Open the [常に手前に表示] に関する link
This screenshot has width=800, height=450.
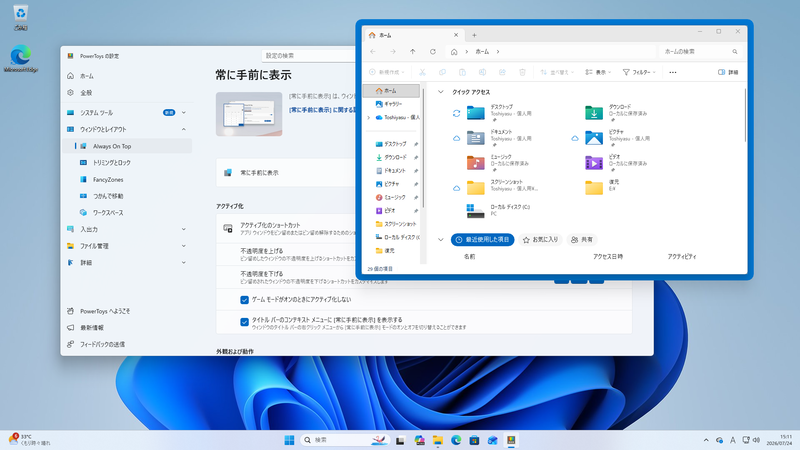click(x=322, y=110)
